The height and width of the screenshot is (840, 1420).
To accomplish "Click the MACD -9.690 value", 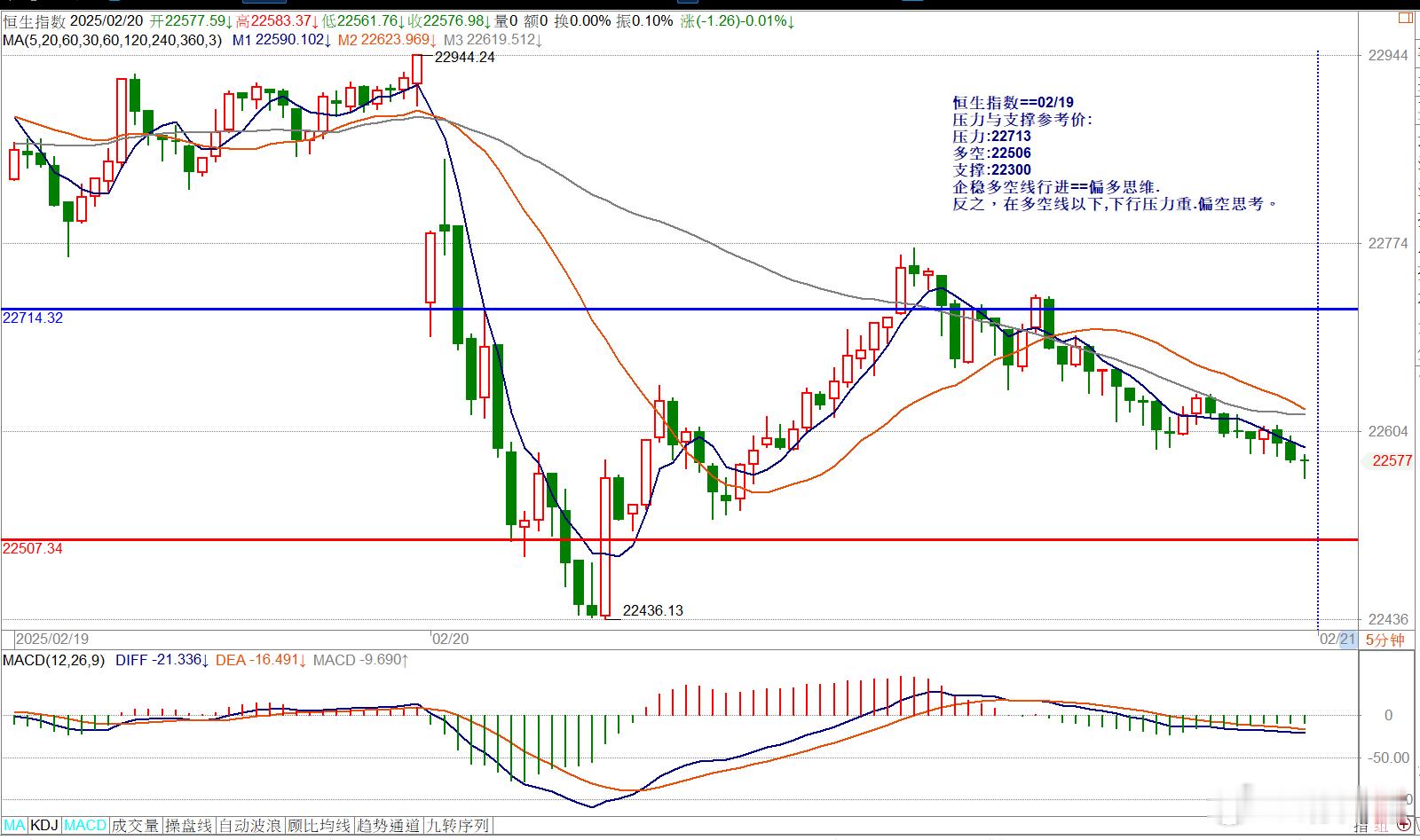I will (361, 660).
